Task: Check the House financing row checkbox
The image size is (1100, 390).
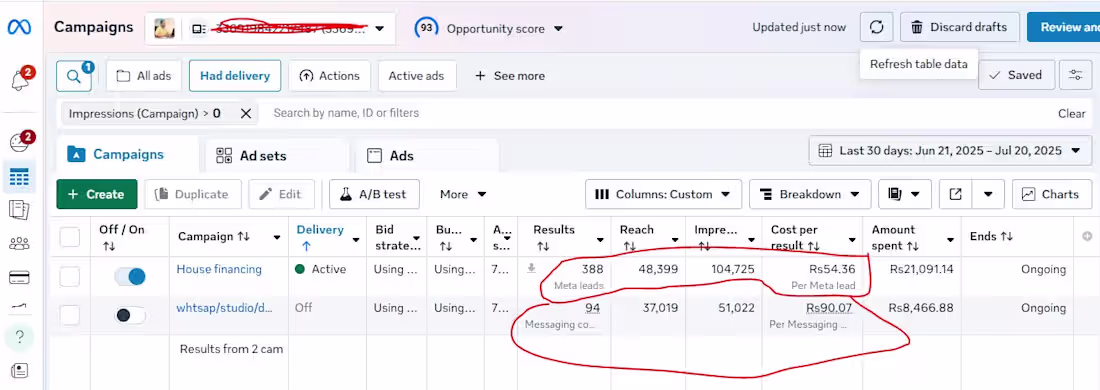Action: point(69,276)
